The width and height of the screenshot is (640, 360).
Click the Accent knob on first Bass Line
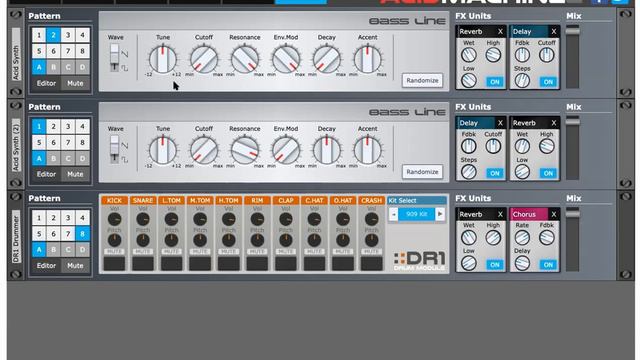(x=367, y=59)
